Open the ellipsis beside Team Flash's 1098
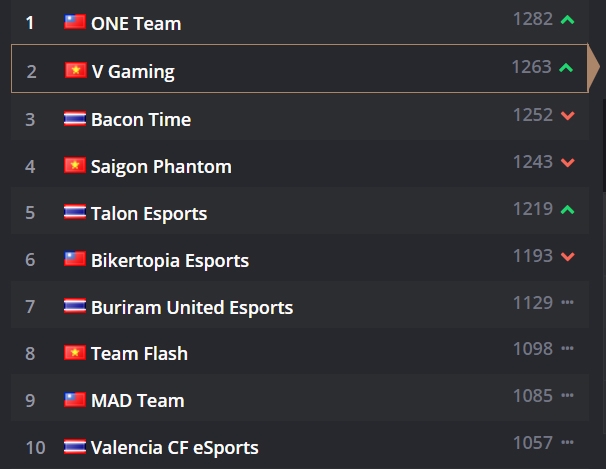Viewport: 606px width, 469px height. 567,348
